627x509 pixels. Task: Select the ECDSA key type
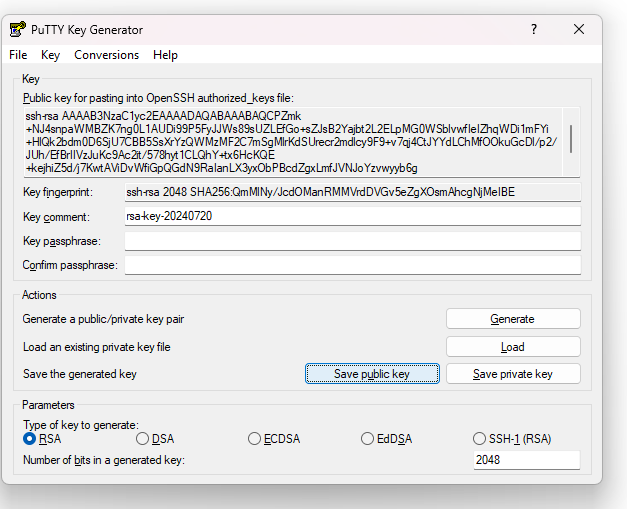coord(274,439)
